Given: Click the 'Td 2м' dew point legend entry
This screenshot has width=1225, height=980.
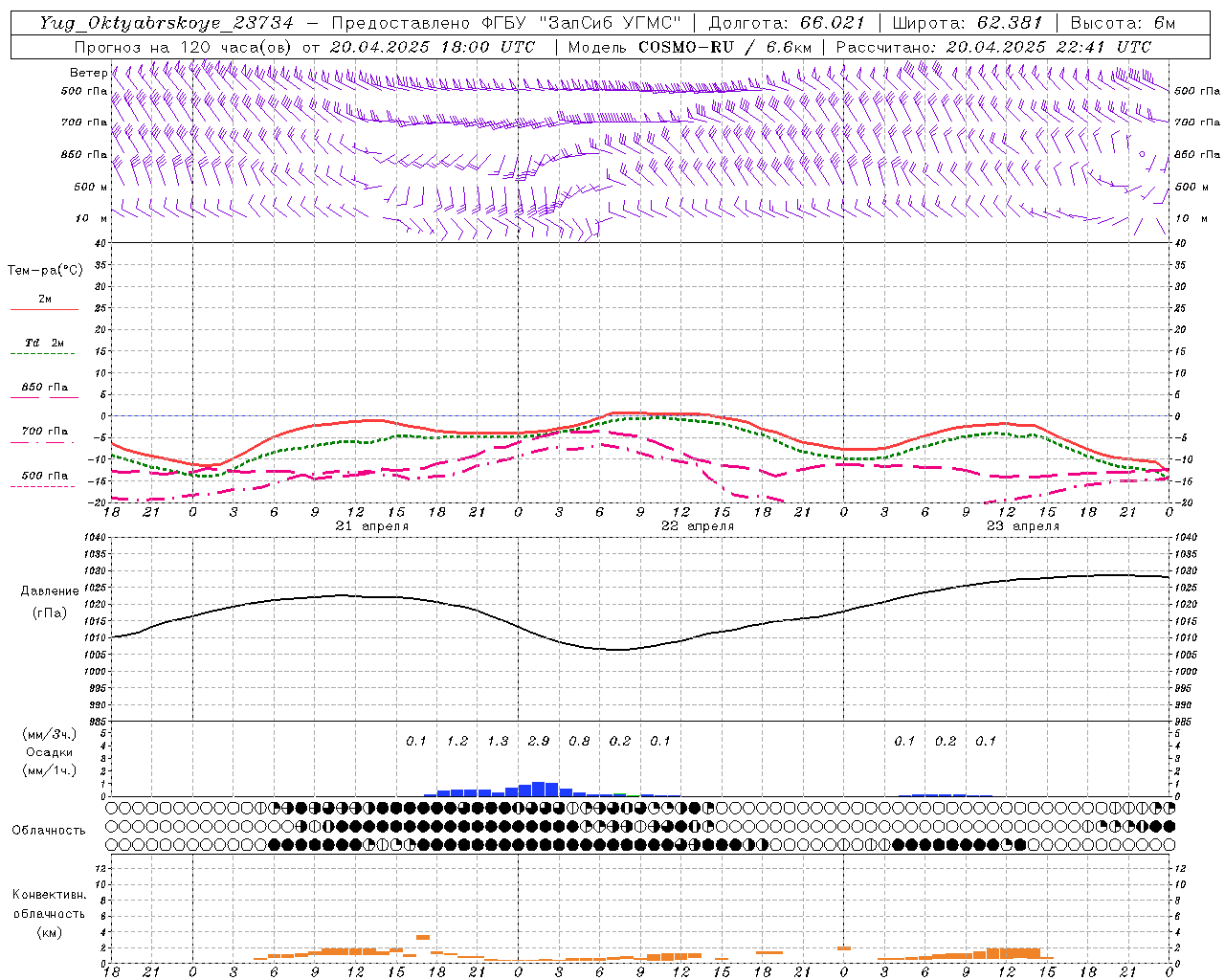Looking at the screenshot, I should (45, 343).
